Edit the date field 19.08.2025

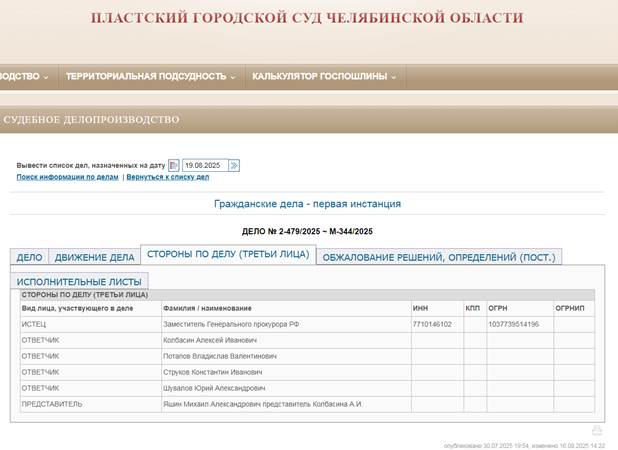click(205, 165)
